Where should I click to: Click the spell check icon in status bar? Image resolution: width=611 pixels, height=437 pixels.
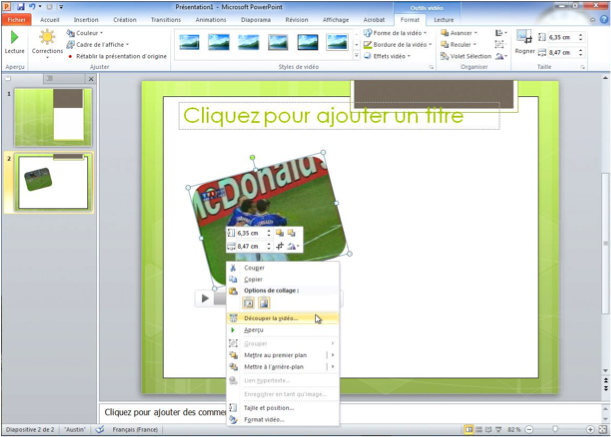click(x=100, y=429)
